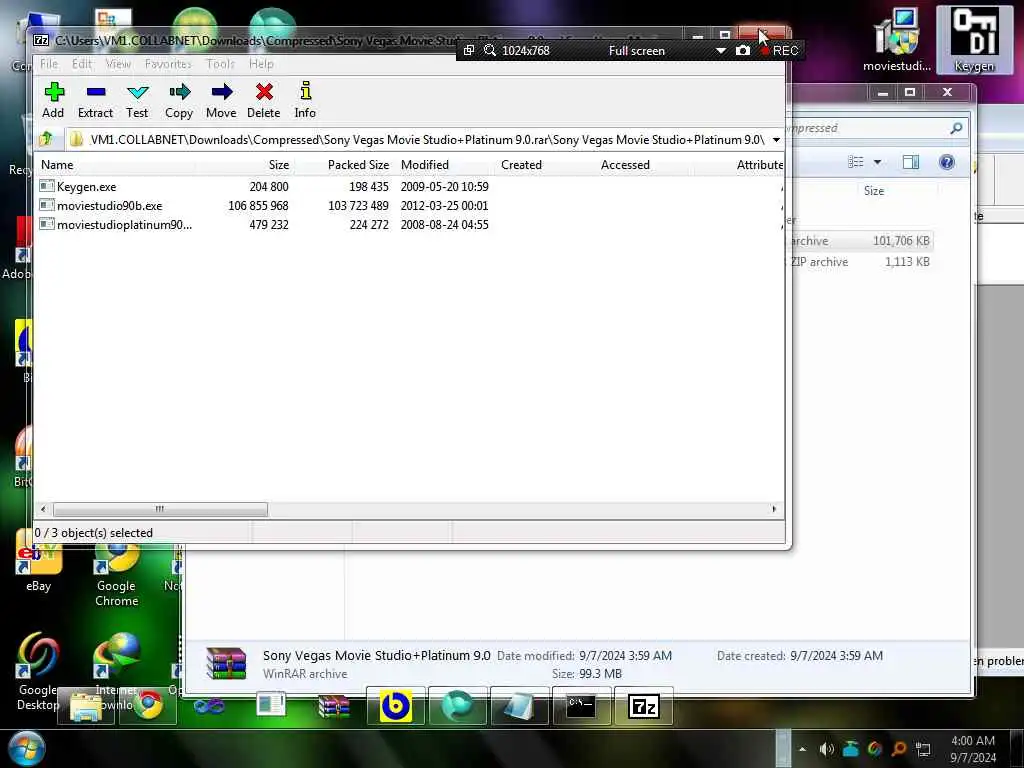Open the 7-Zip taskbar icon
The image size is (1024, 768).
coord(643,706)
